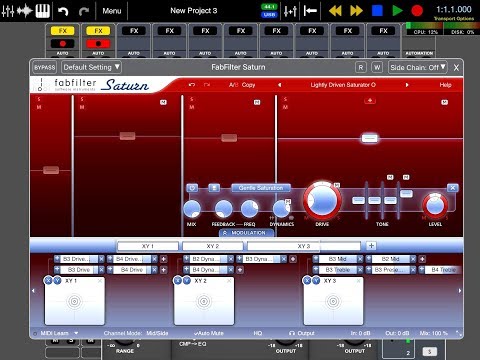
Task: Toggle the plugin BYPASS button
Action: tap(44, 67)
